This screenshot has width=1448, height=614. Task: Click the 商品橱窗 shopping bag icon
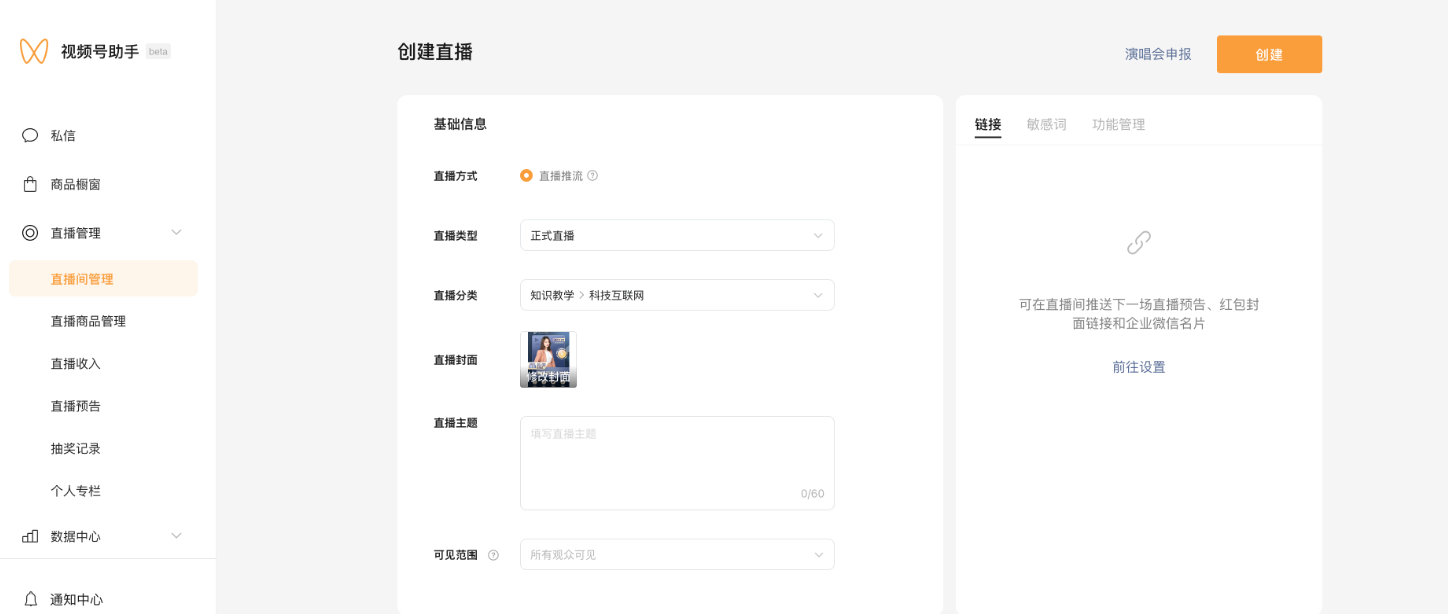(30, 184)
